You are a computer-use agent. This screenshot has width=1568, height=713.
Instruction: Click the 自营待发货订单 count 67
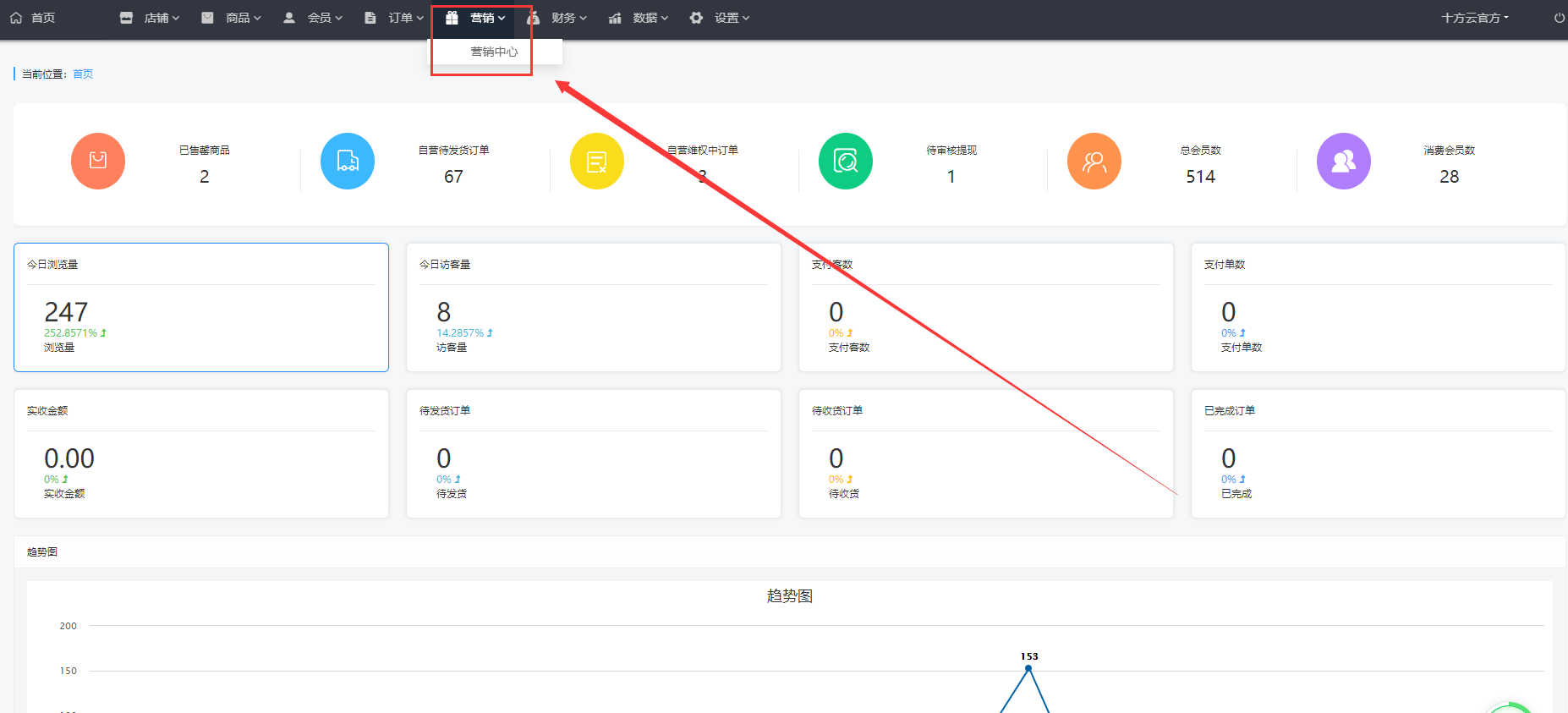pos(453,177)
